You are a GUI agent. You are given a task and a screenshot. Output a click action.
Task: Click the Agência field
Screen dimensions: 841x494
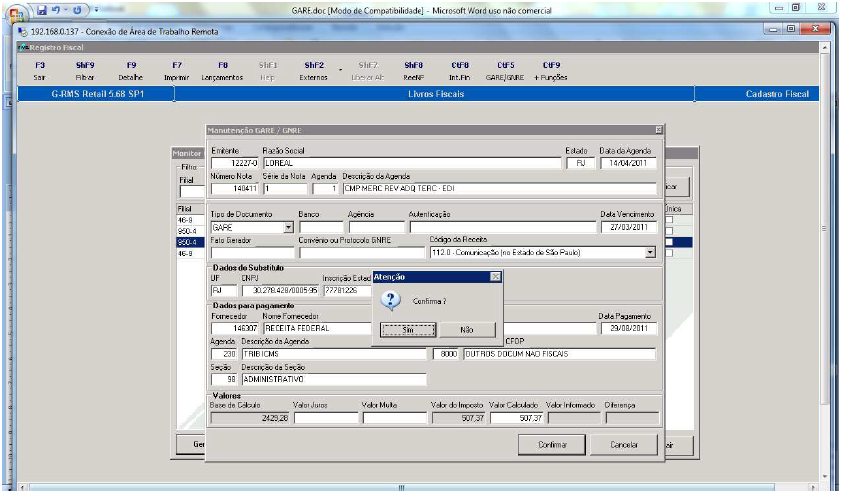[x=376, y=227]
